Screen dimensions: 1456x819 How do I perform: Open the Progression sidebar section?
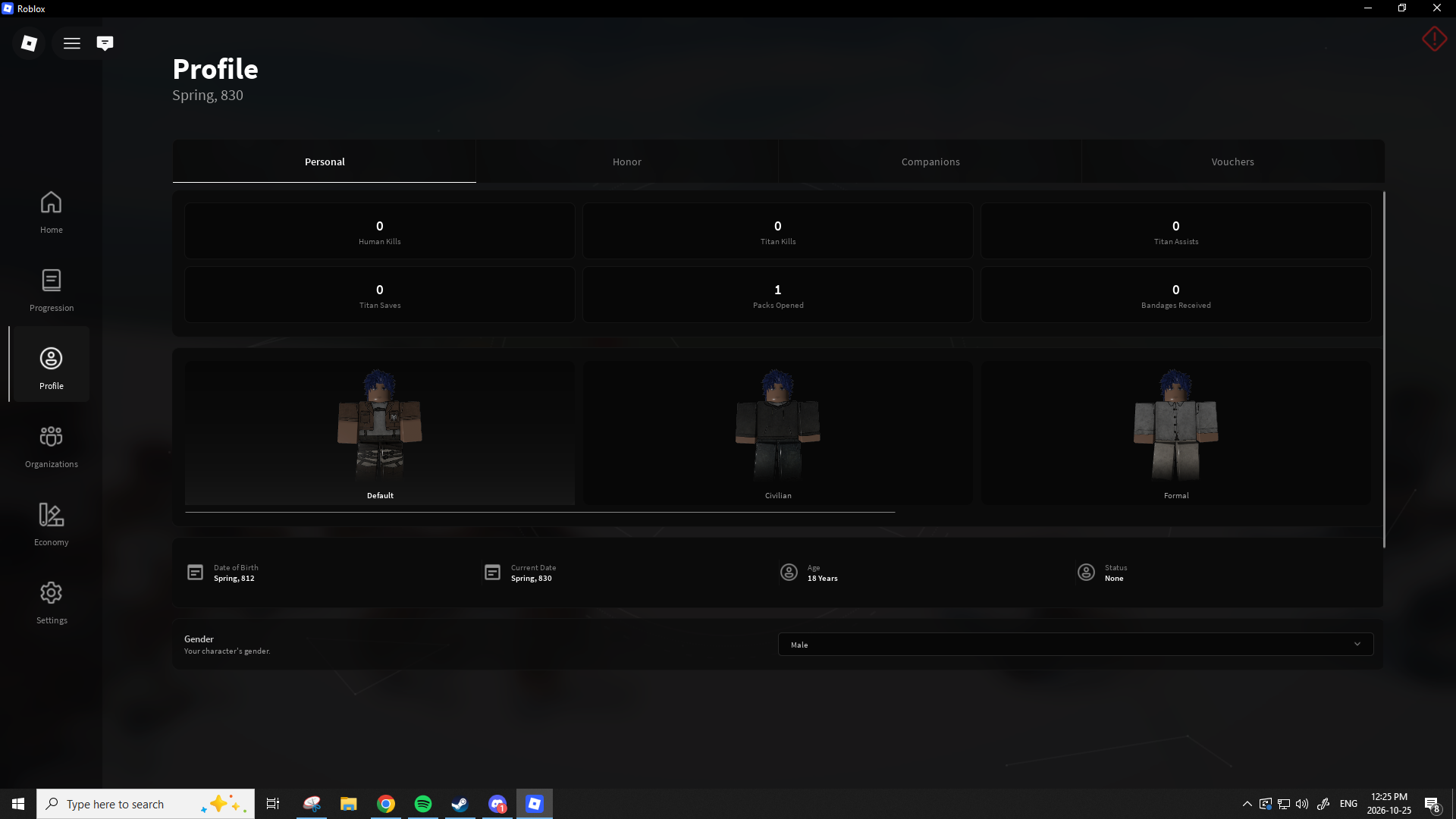(x=51, y=291)
